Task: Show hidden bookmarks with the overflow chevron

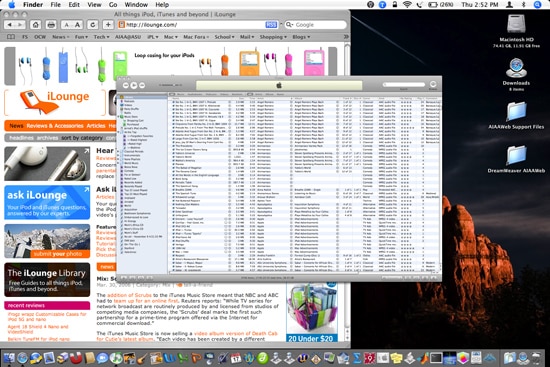Action: pyautogui.click(x=346, y=37)
